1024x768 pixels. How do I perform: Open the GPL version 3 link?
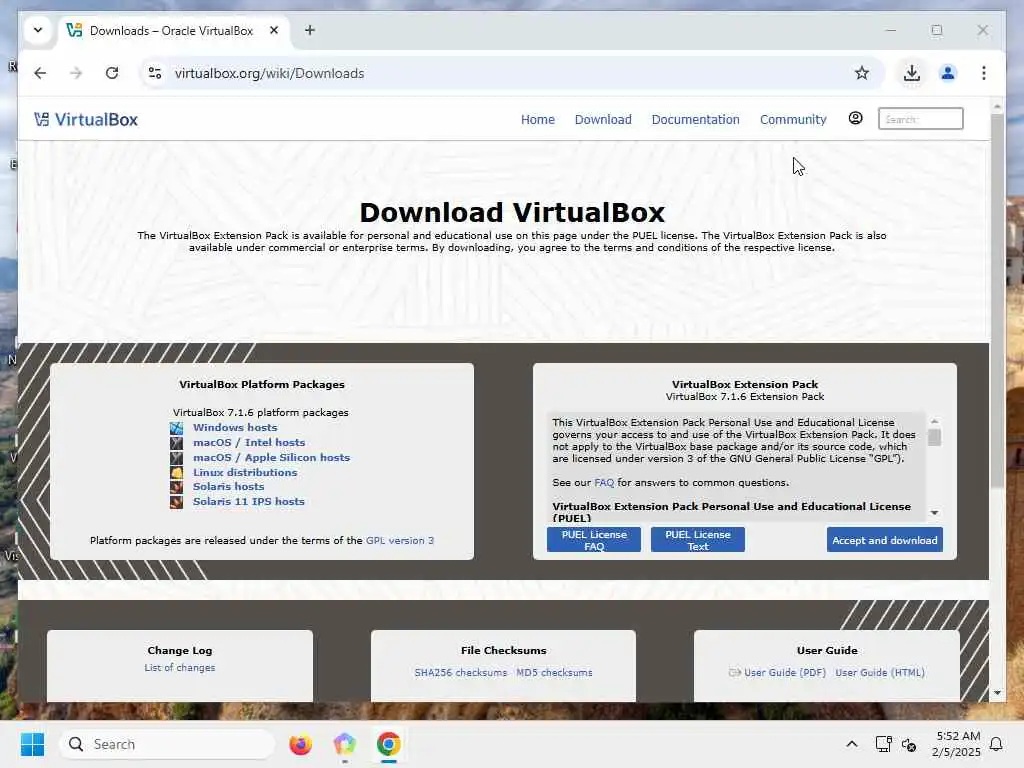click(400, 541)
